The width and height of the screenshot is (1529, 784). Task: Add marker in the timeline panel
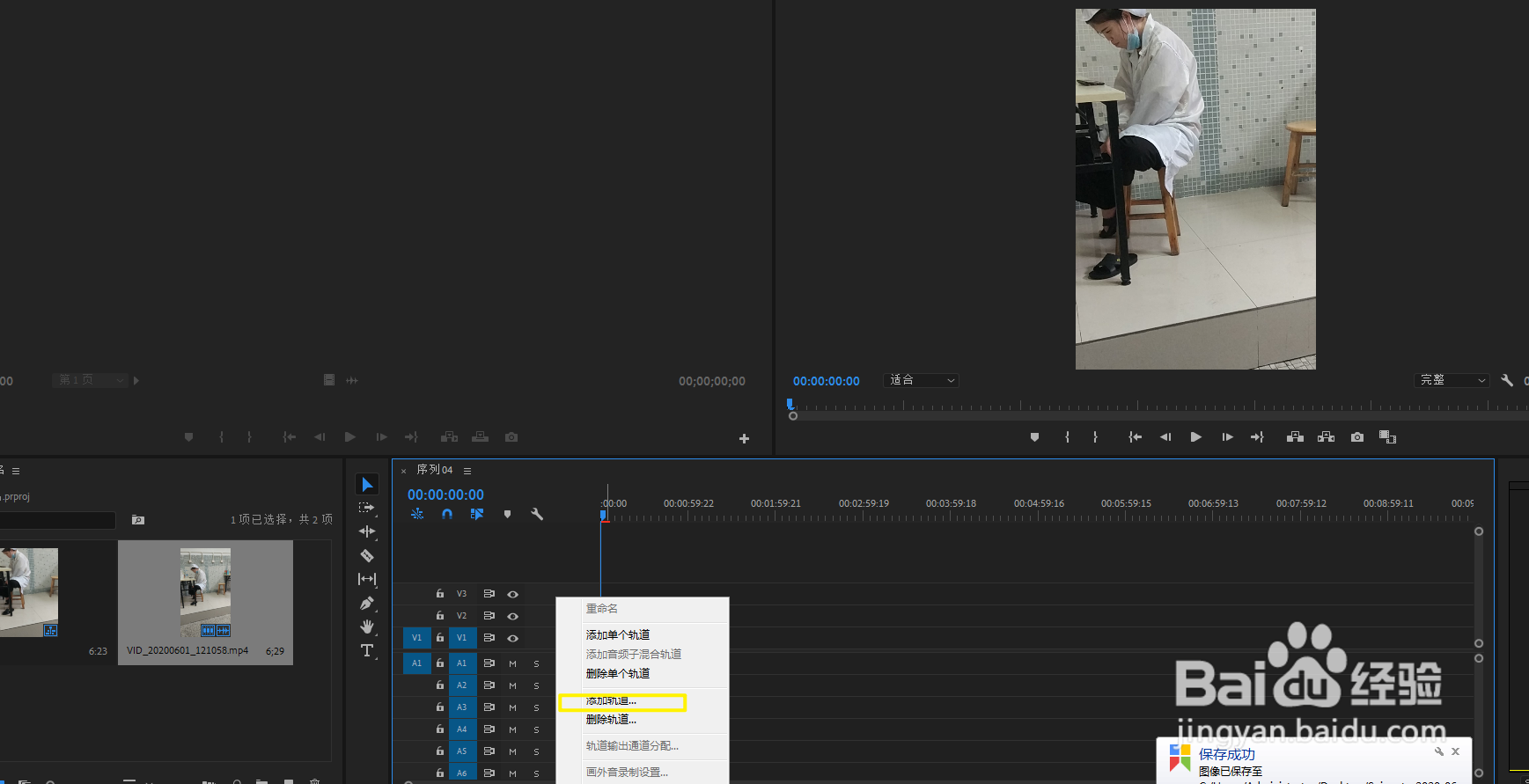(507, 514)
